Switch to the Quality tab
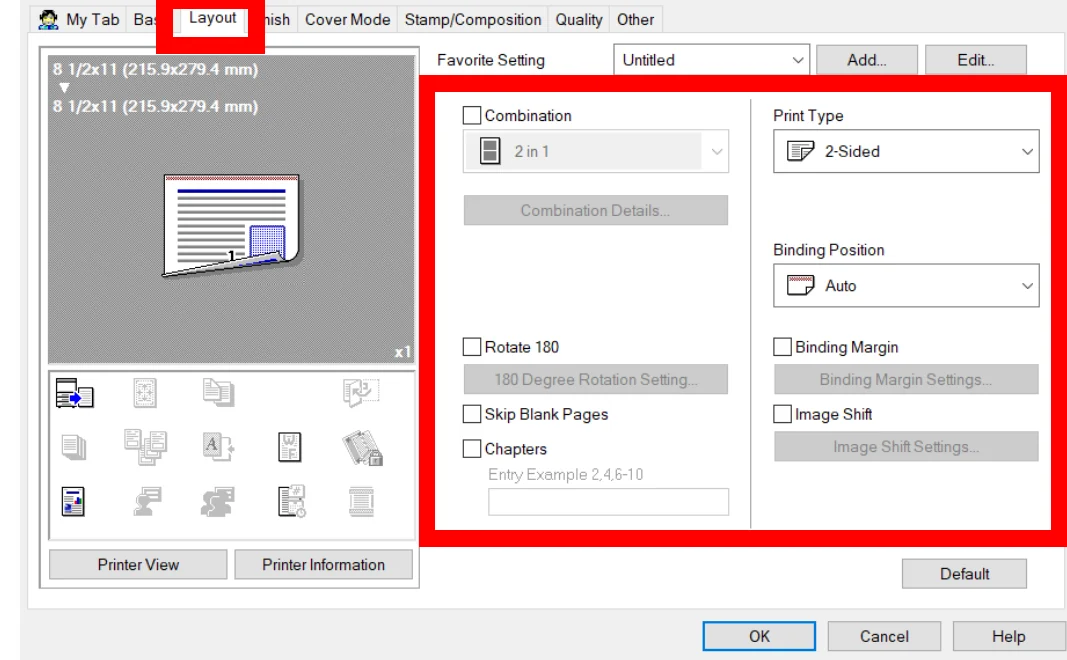 coord(578,20)
